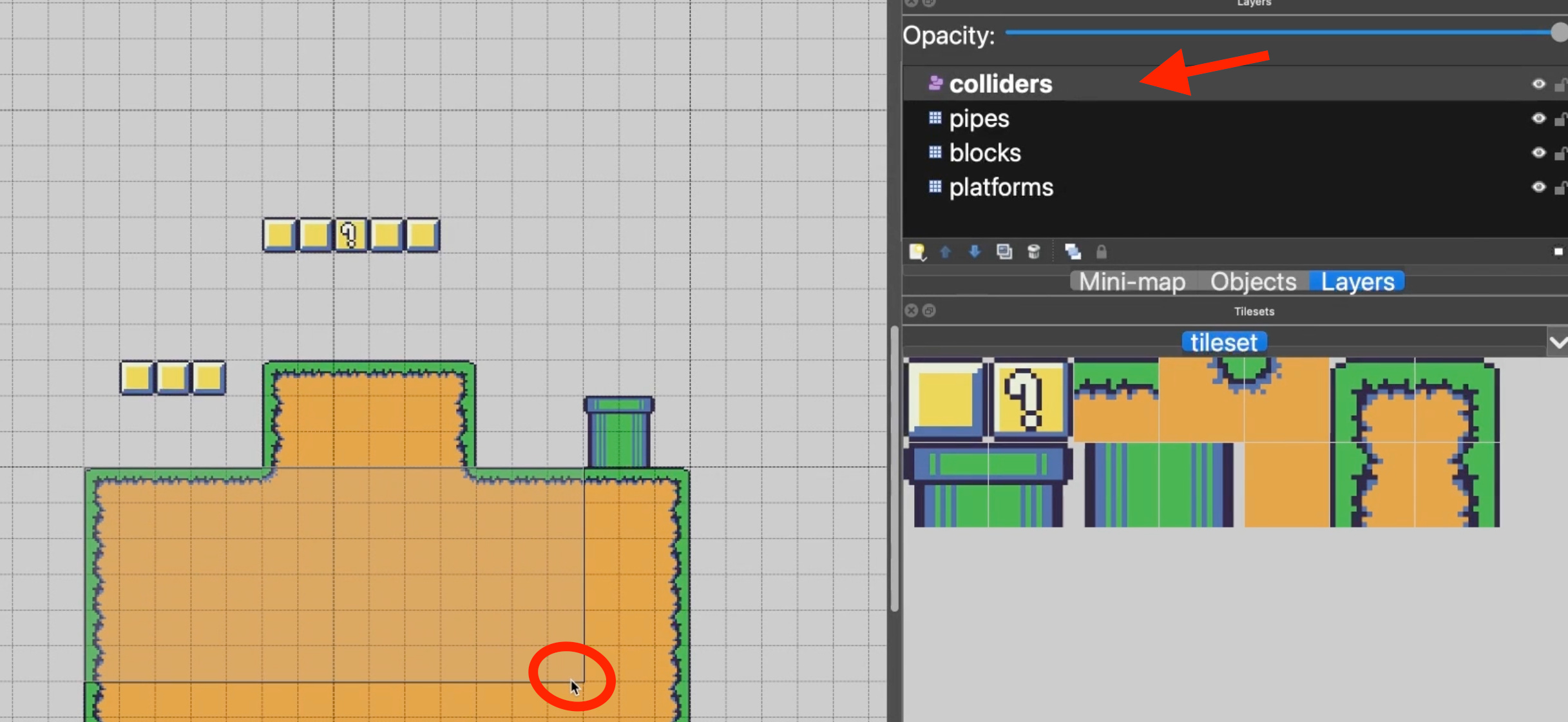Click the New Layer icon
The width and height of the screenshot is (1568, 722).
click(916, 251)
